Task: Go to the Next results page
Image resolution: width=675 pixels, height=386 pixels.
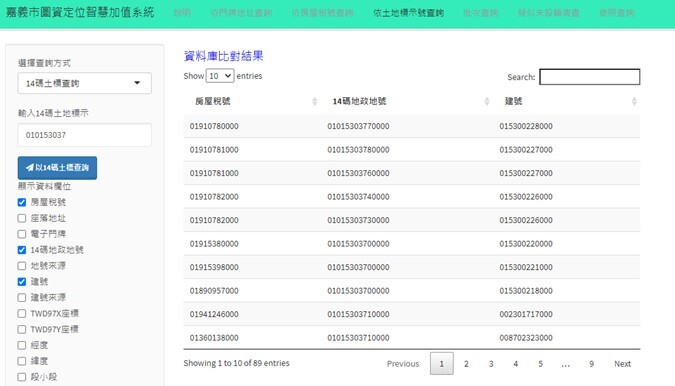Action: (x=622, y=364)
